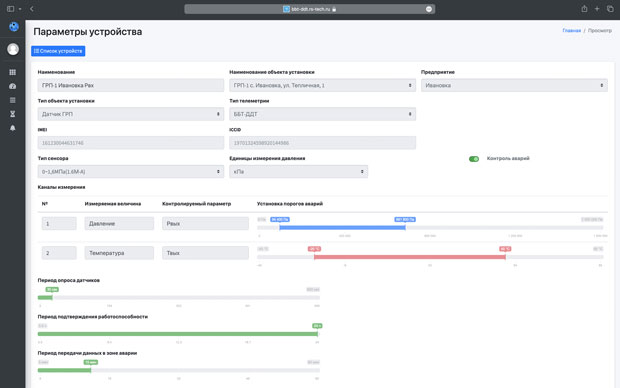Image resolution: width=620 pixels, height=388 pixels.
Task: Click the ICCID input field
Action: pos(322,143)
